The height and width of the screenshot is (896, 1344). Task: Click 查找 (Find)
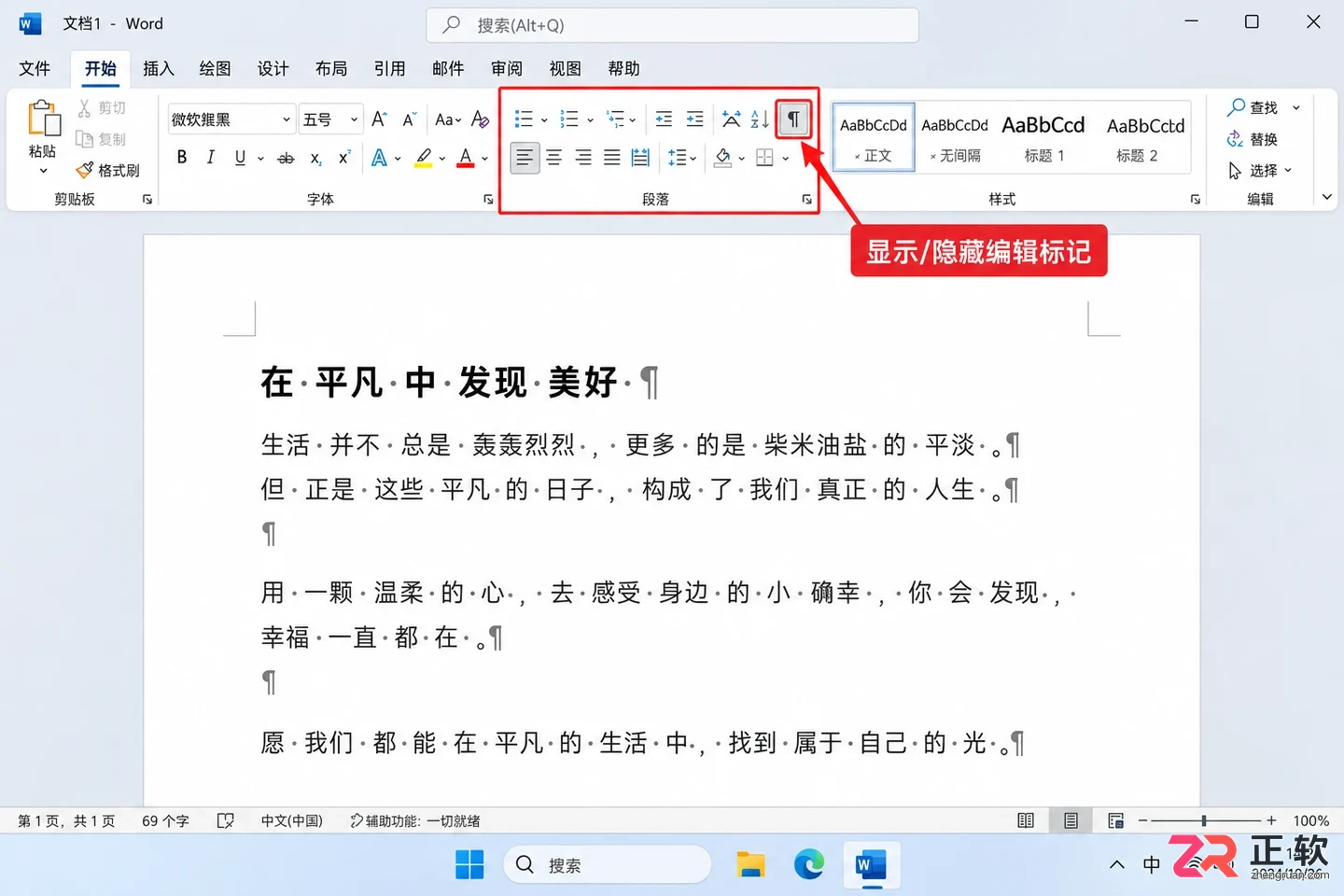1253,107
